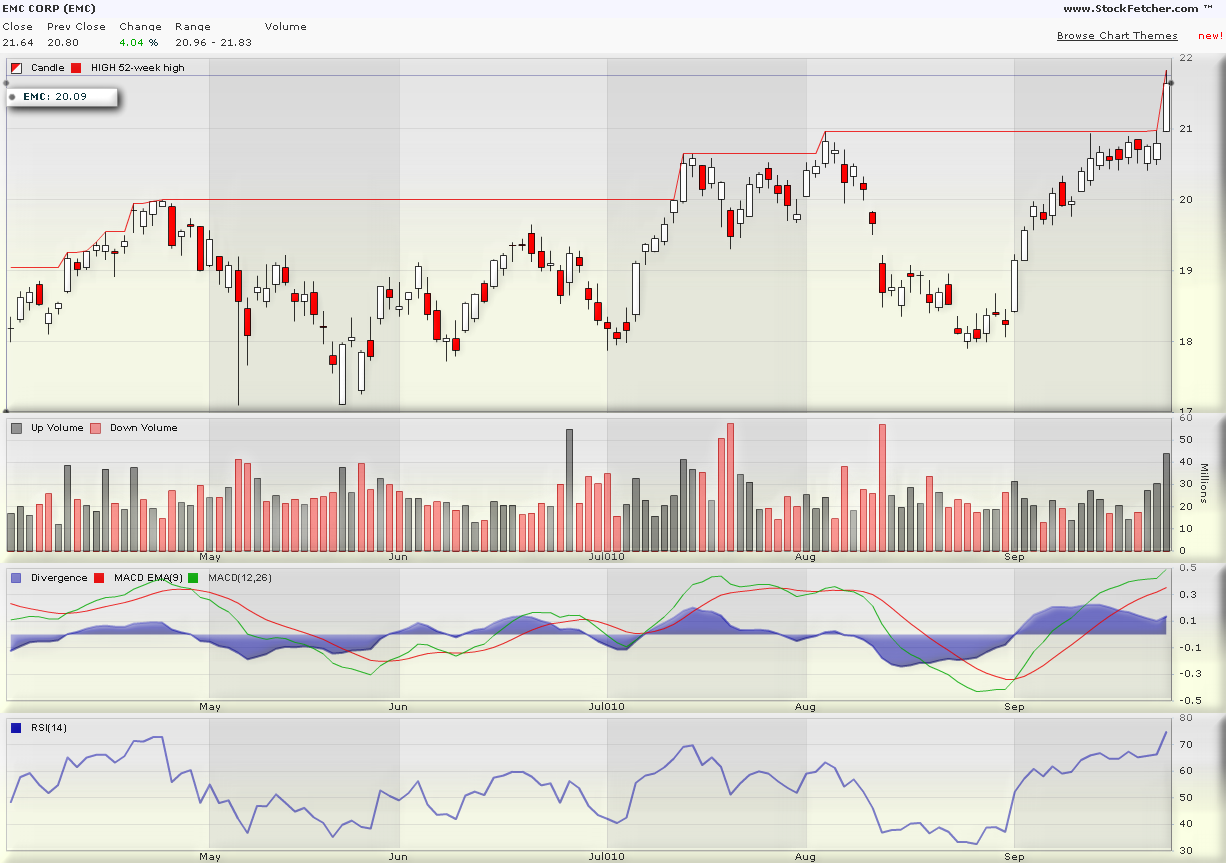Click the RSI(14) blue legend icon
The image size is (1226, 863).
tap(16, 728)
